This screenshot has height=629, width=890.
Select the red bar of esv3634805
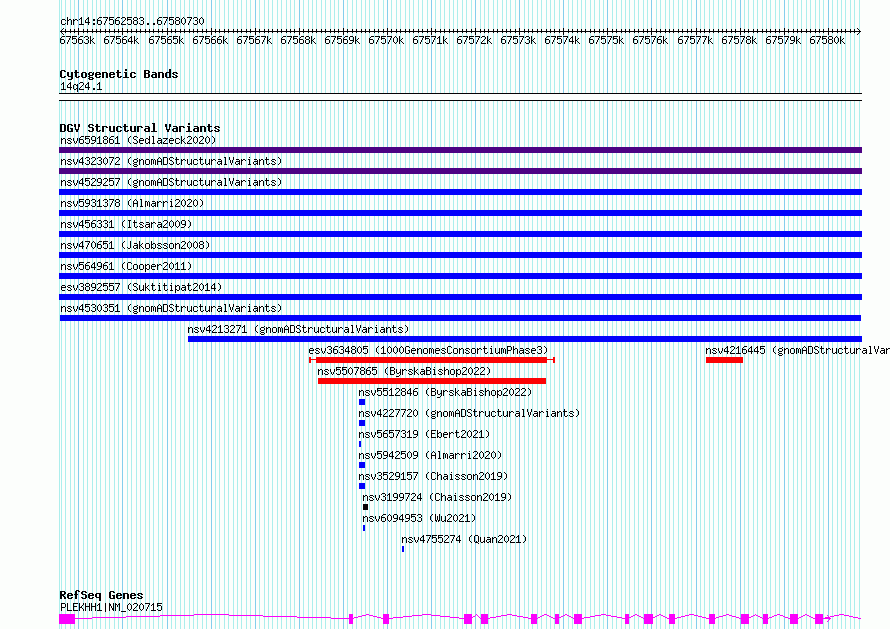pos(431,360)
